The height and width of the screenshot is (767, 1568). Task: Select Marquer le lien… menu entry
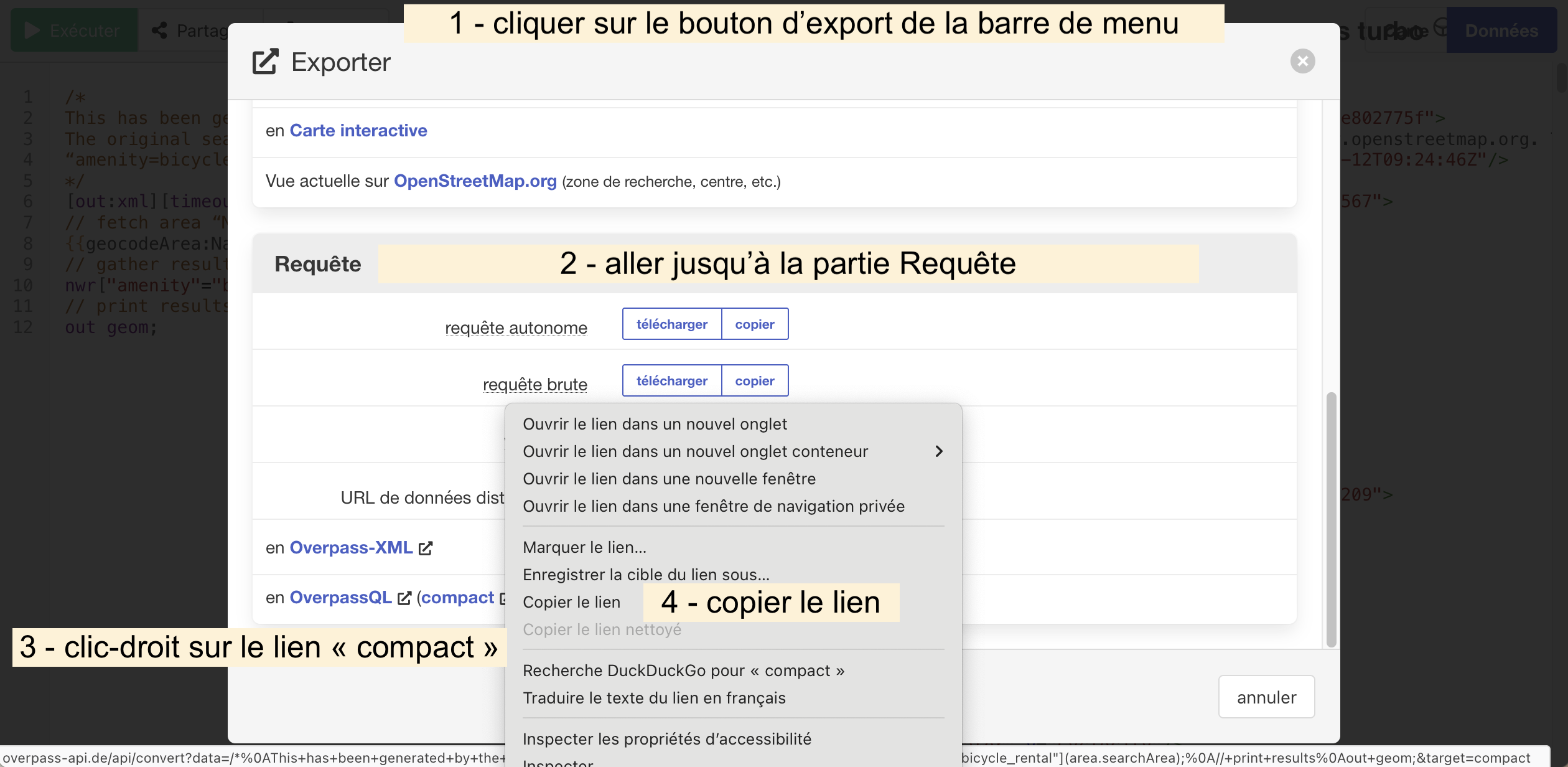tap(734, 547)
